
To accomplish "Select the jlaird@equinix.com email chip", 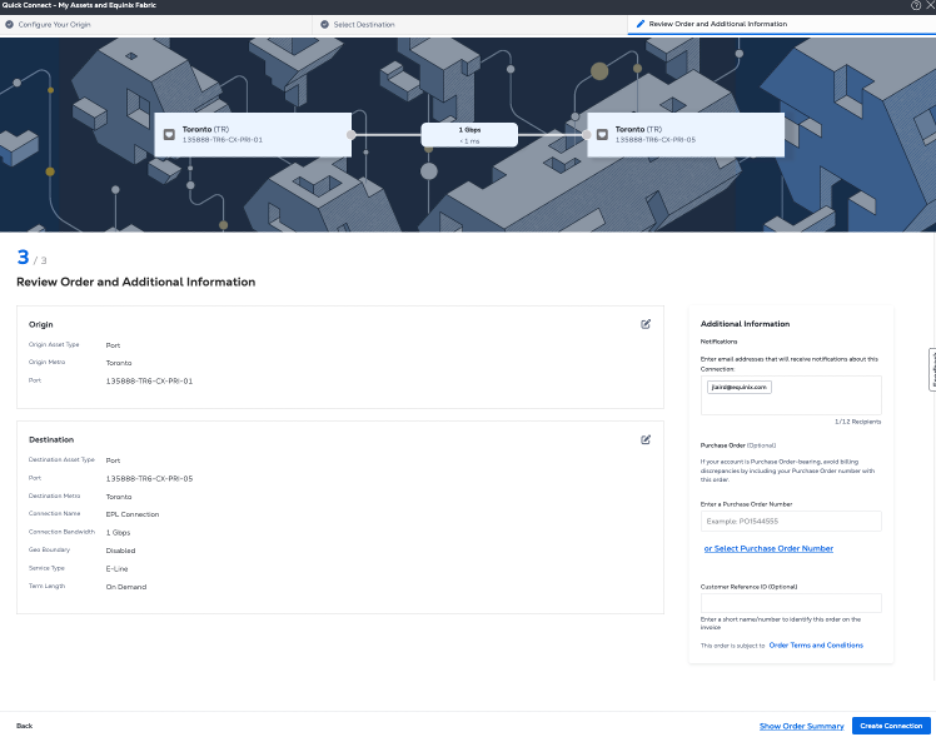I will point(738,387).
